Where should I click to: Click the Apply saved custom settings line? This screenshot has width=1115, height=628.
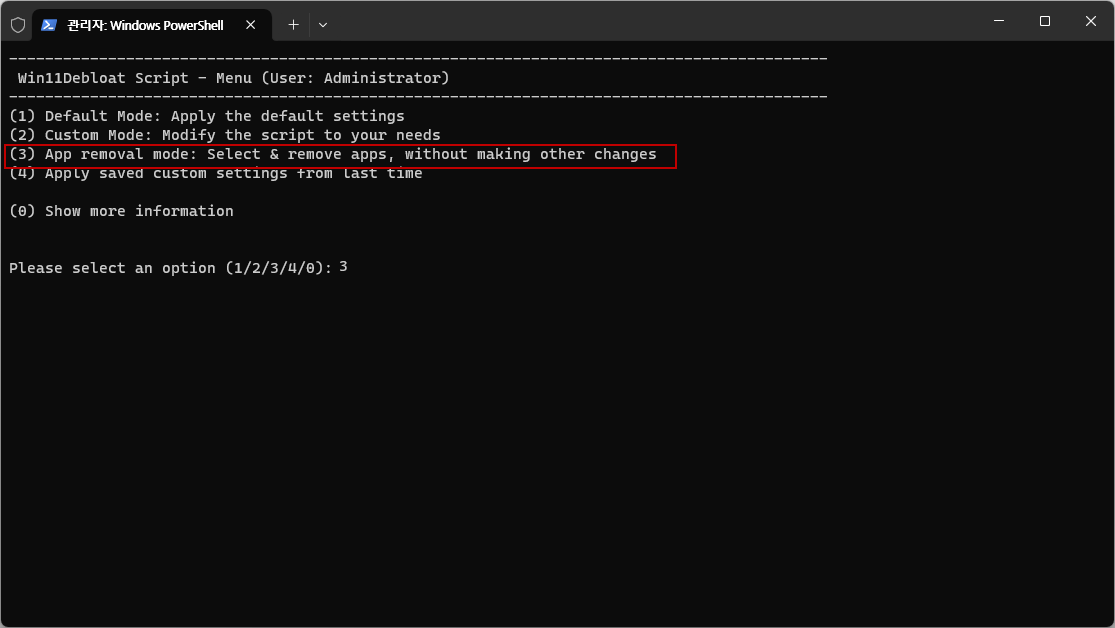(215, 174)
